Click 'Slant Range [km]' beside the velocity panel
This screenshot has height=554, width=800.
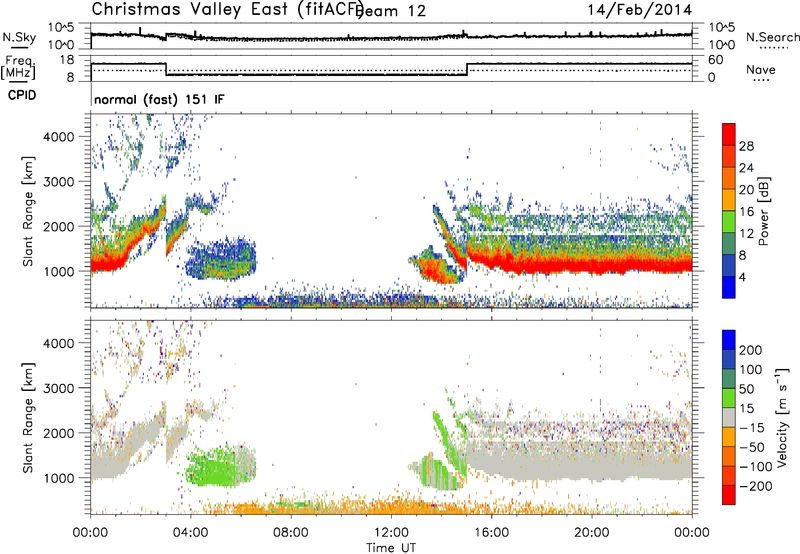[28, 417]
